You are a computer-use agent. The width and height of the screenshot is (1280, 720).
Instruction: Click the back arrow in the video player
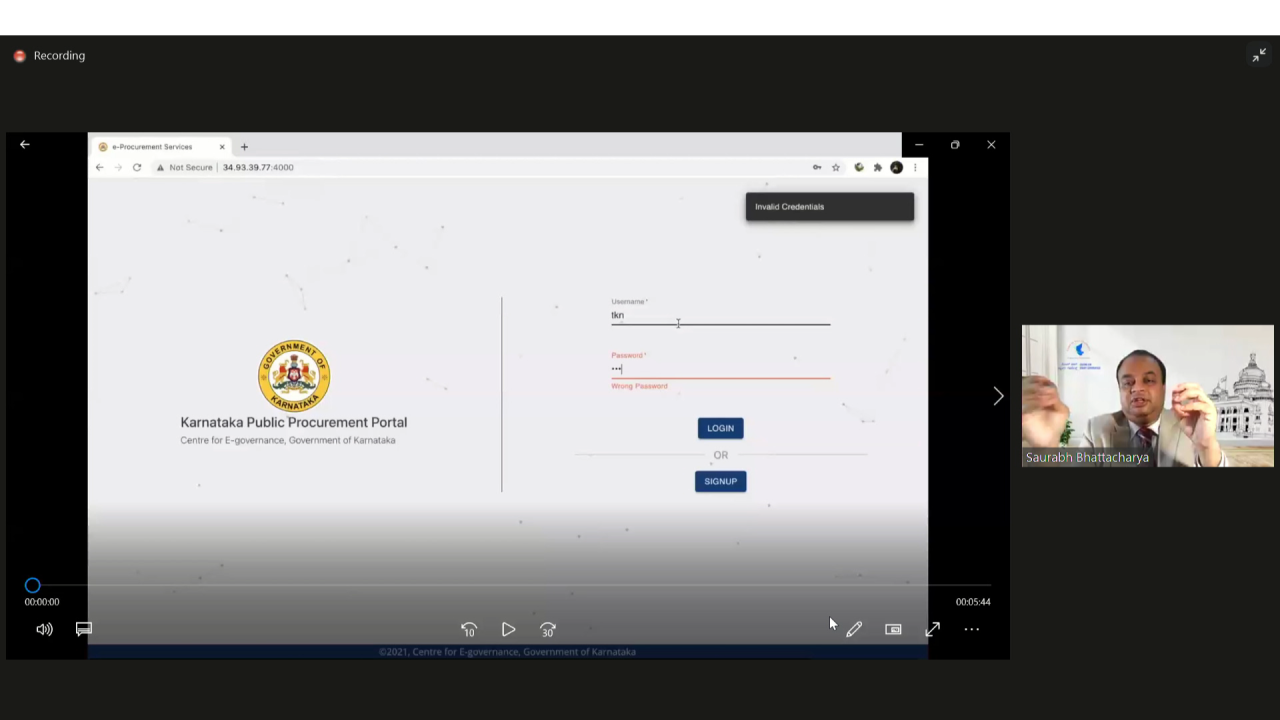click(25, 145)
